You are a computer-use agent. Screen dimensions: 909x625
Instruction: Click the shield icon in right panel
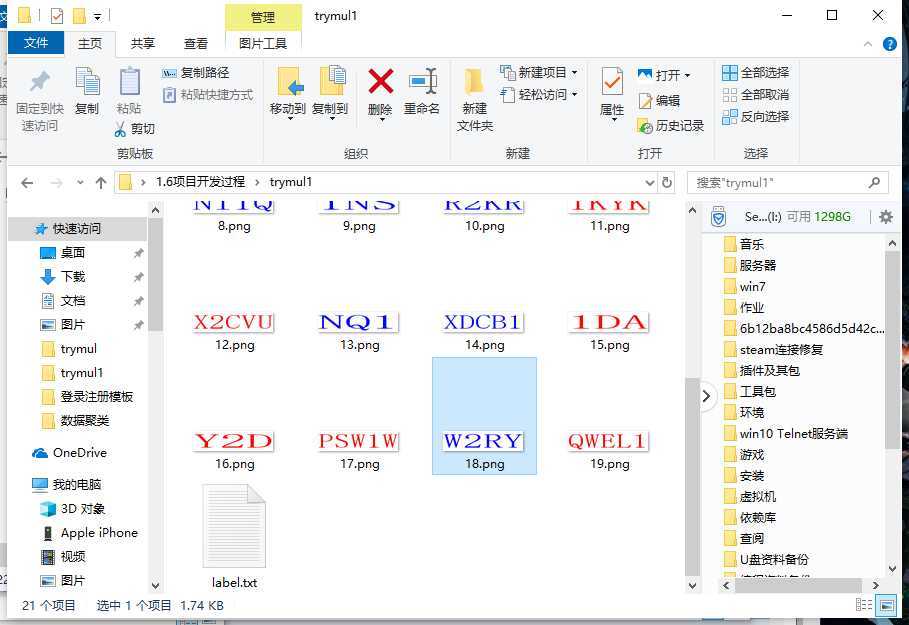(x=719, y=217)
